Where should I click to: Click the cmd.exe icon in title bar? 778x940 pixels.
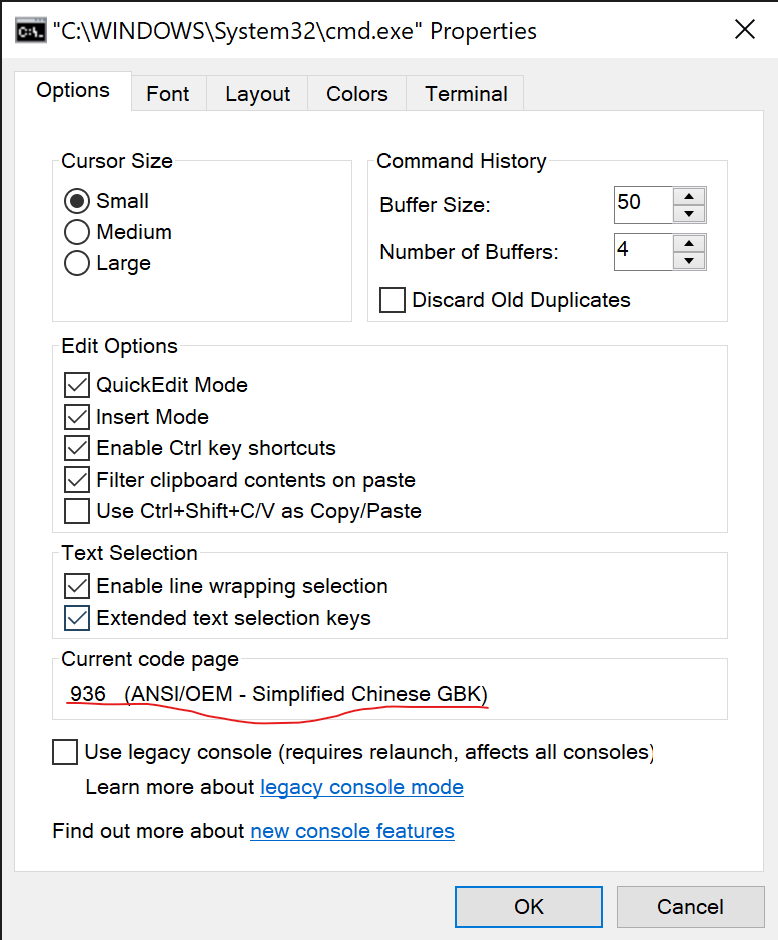click(x=28, y=30)
